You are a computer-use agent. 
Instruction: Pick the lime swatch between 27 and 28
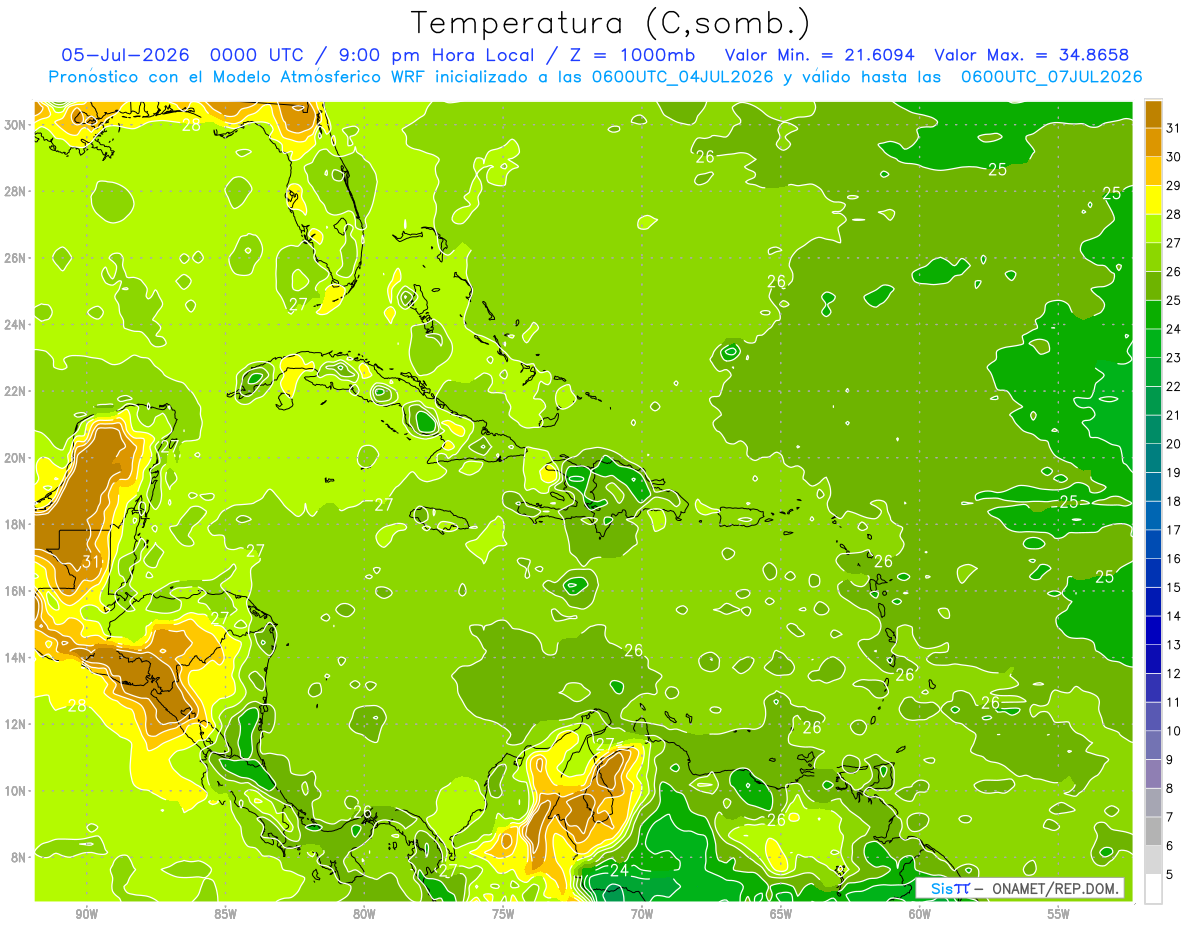1153,228
